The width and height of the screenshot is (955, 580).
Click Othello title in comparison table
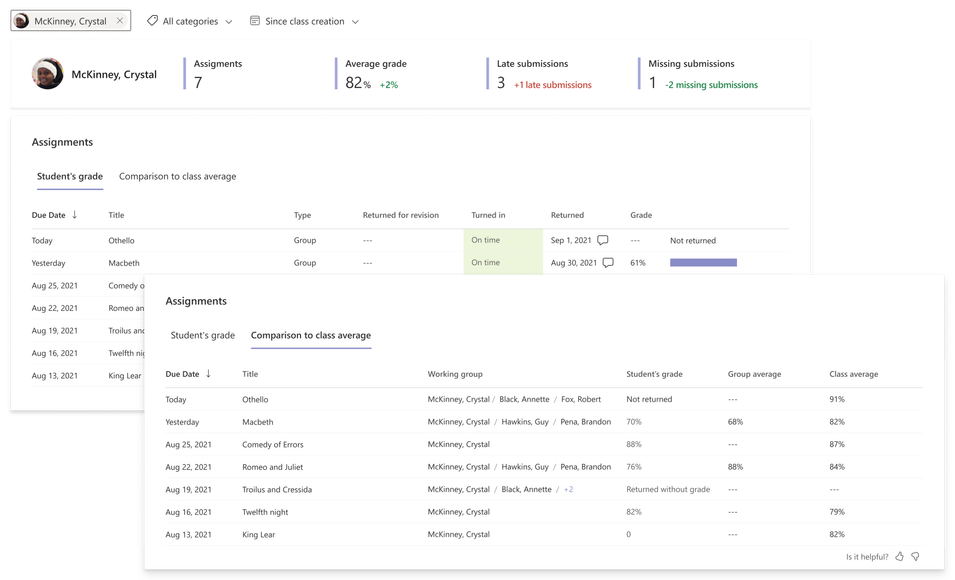pos(255,400)
